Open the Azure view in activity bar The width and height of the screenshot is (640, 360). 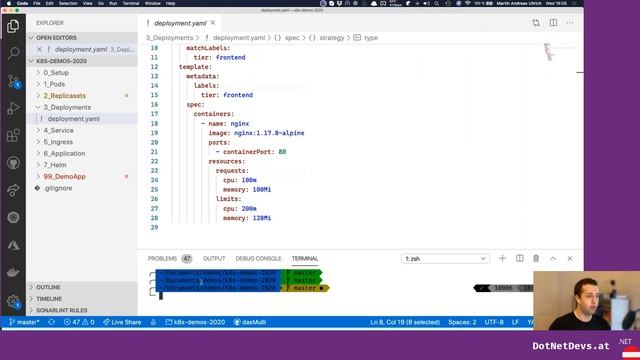click(x=13, y=245)
